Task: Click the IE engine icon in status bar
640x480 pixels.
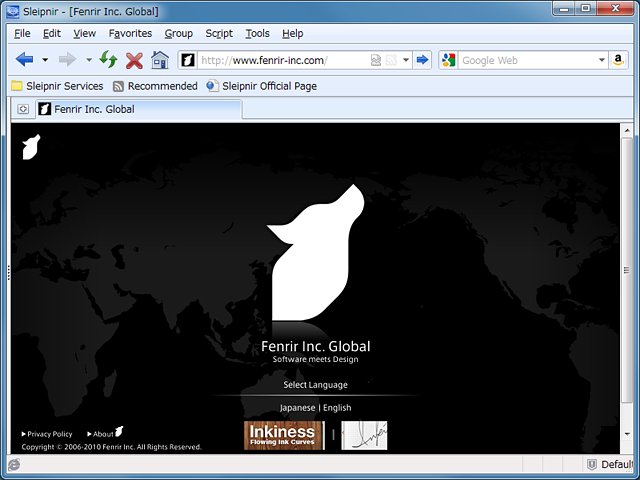Action: pyautogui.click(x=14, y=464)
